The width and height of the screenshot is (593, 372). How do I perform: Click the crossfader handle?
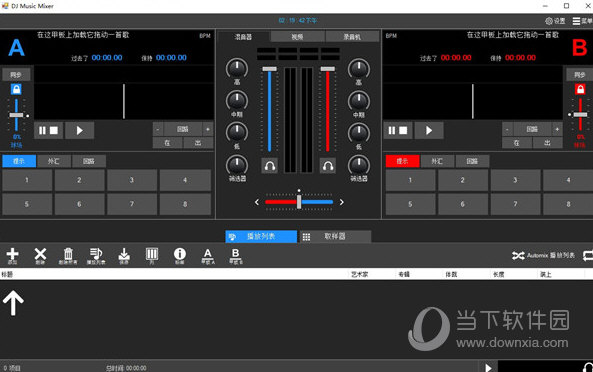click(299, 202)
